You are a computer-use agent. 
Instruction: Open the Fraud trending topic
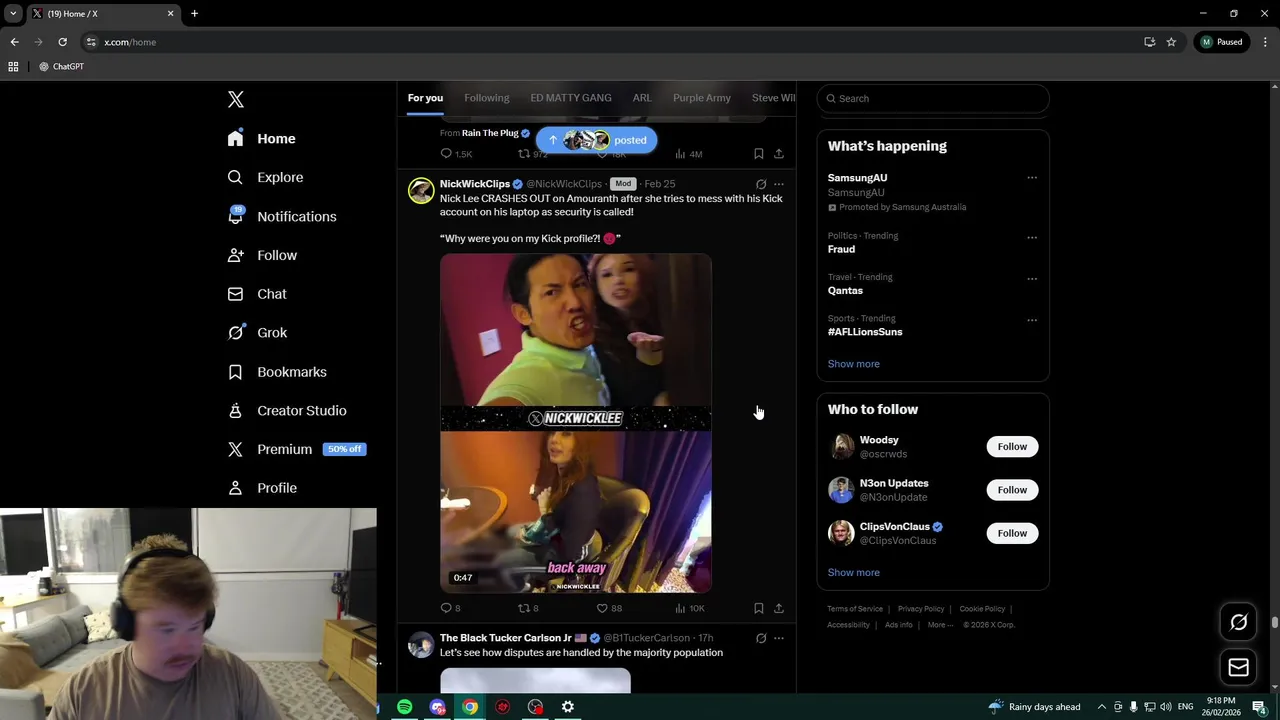(x=842, y=249)
